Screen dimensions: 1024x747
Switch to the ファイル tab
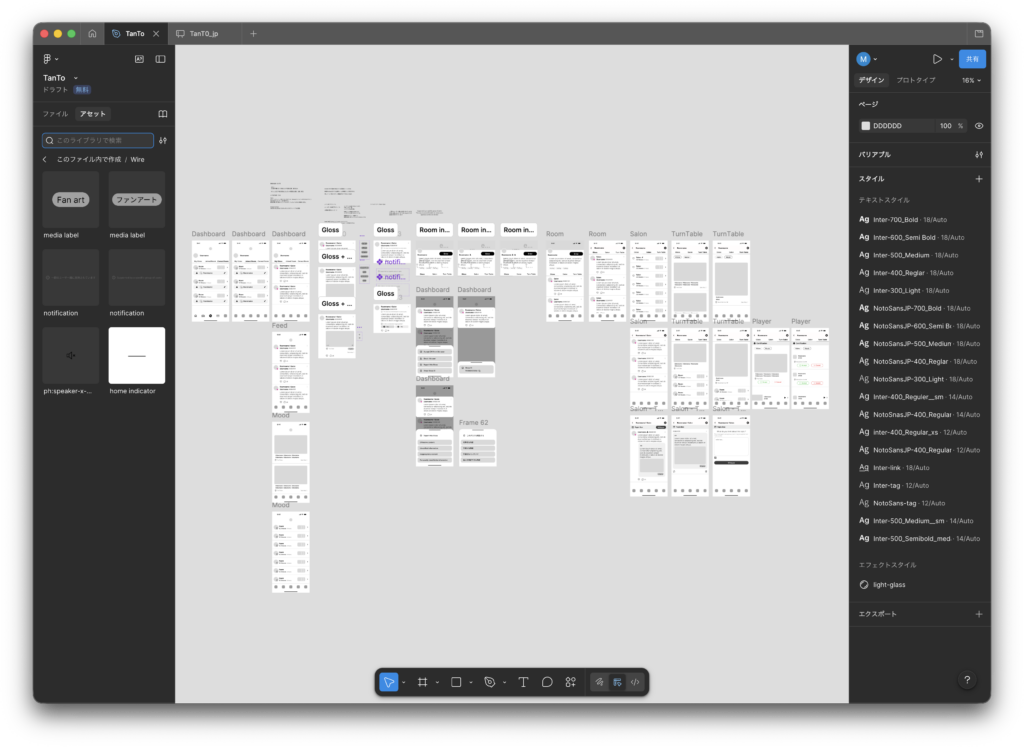[55, 114]
